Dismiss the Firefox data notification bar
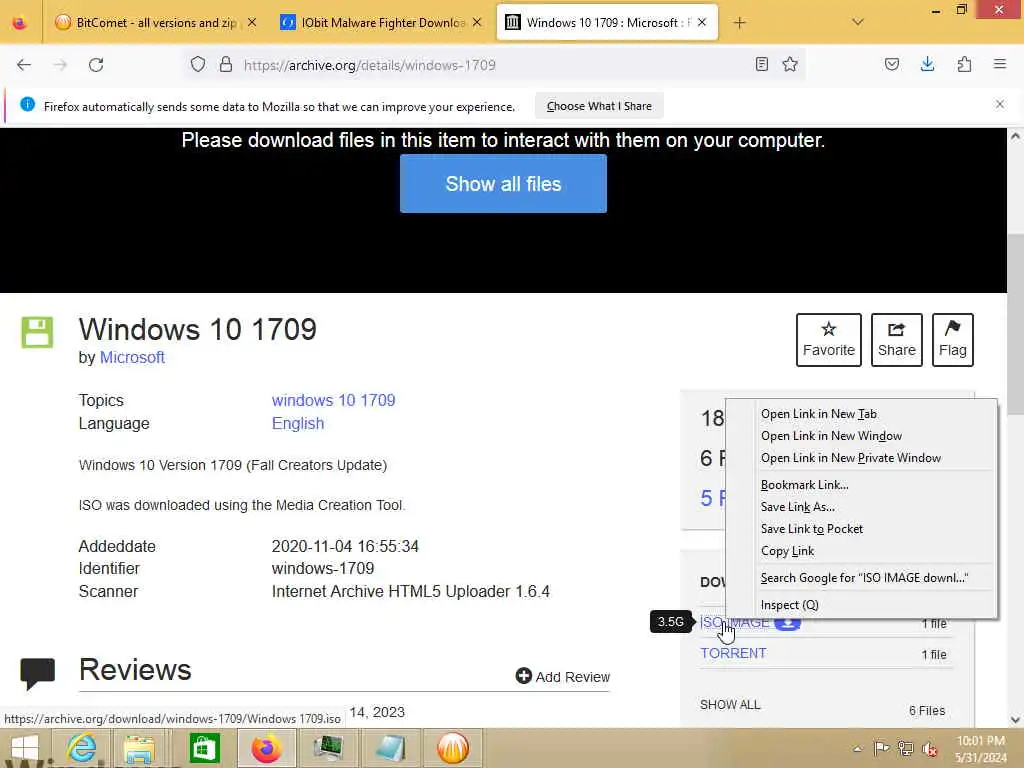Viewport: 1024px width, 768px height. click(x=1000, y=104)
